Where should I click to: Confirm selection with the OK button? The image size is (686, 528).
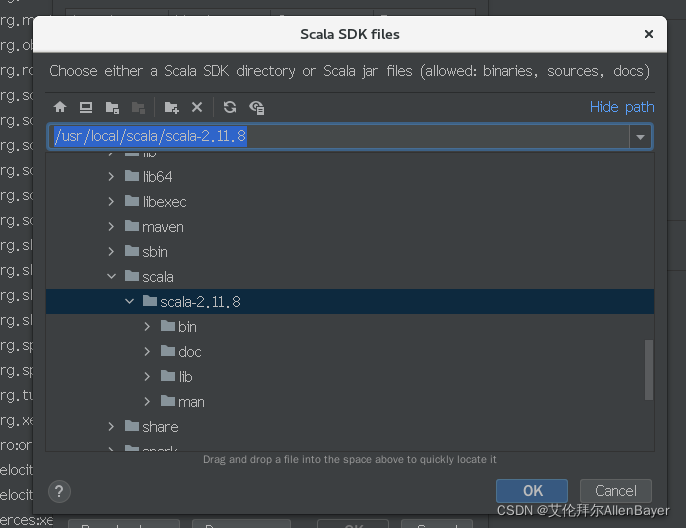tap(532, 491)
